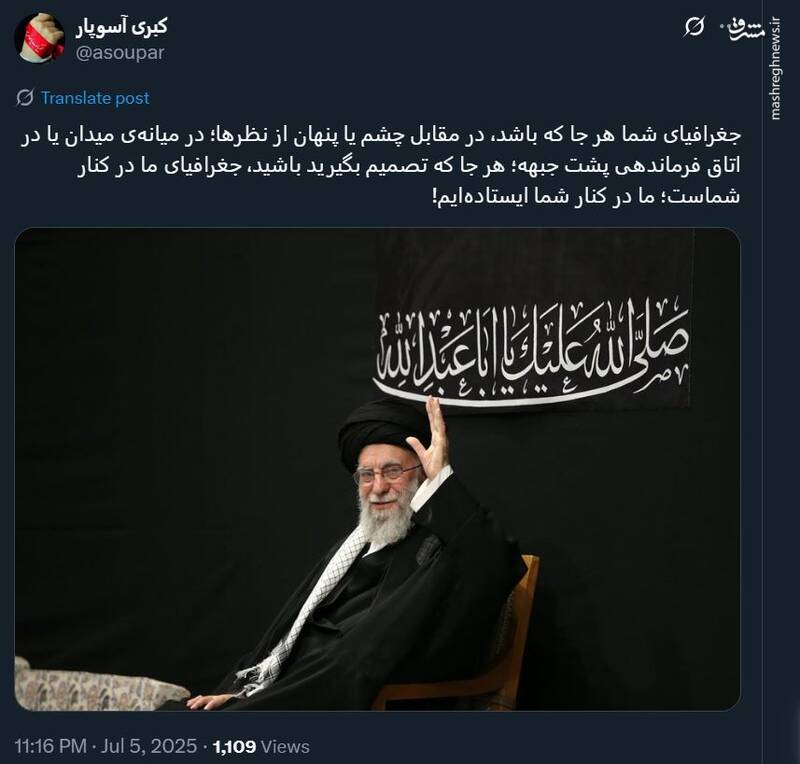Click the tweet line starting with اتاق فرماندهی
Image resolution: width=800 pixels, height=764 pixels.
pyautogui.click(x=409, y=167)
